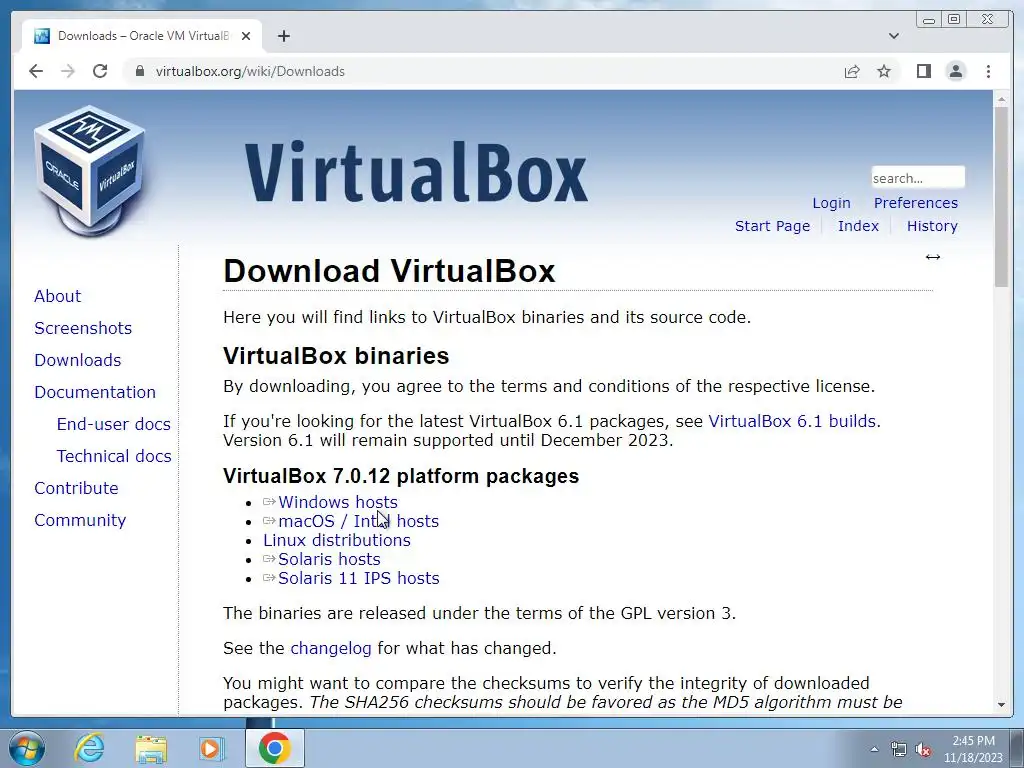Viewport: 1024px width, 768px height.
Task: Go to Start Page
Action: [772, 226]
